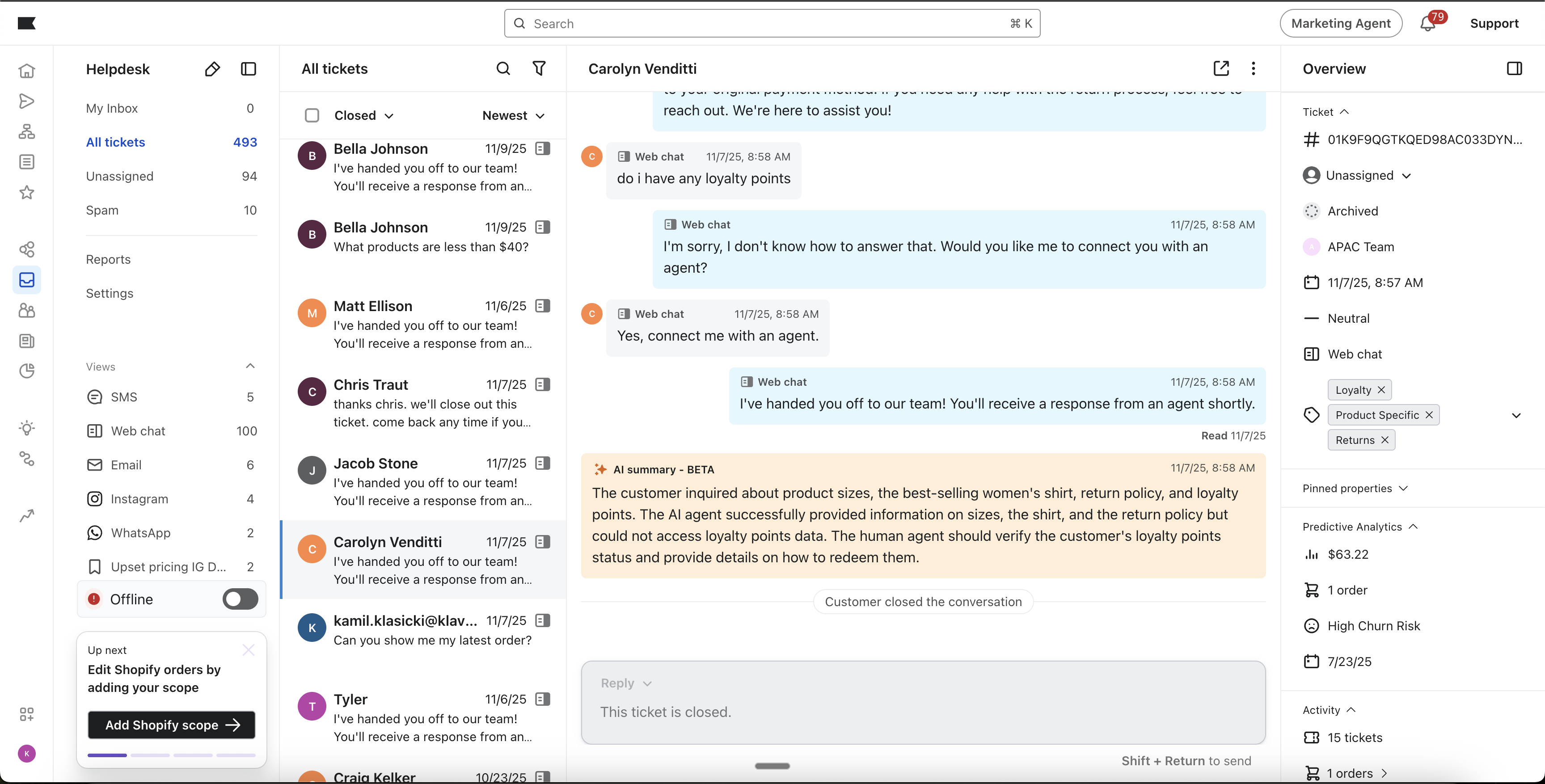Open ticket search magnifier in All tickets
This screenshot has height=784, width=1545.
503,68
